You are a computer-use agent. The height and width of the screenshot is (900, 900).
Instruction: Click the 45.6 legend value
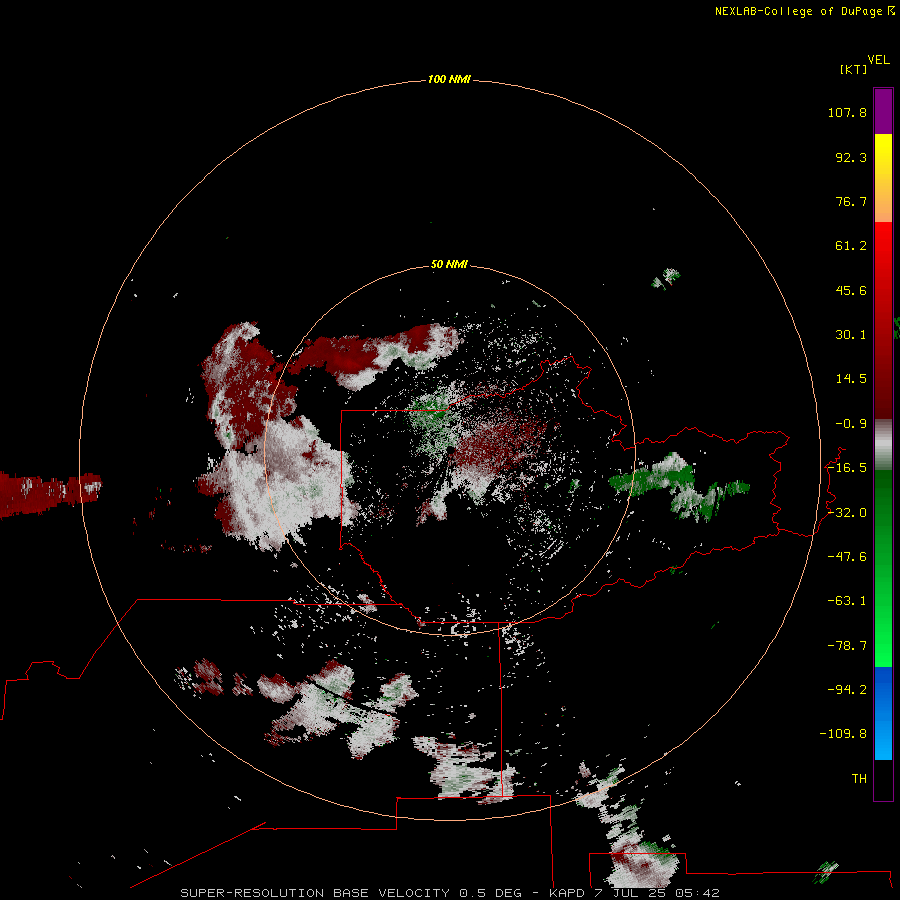pyautogui.click(x=851, y=290)
